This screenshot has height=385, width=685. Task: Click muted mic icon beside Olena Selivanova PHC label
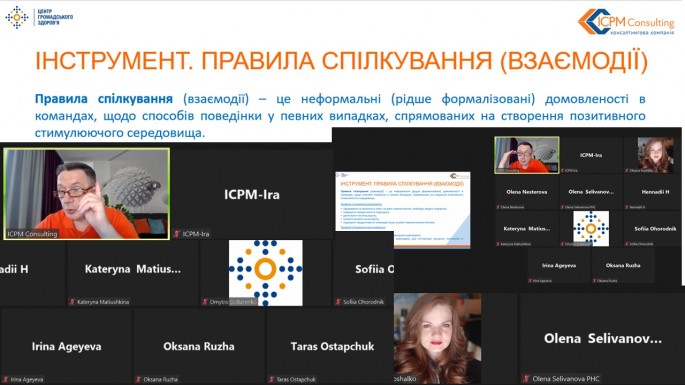coord(526,378)
